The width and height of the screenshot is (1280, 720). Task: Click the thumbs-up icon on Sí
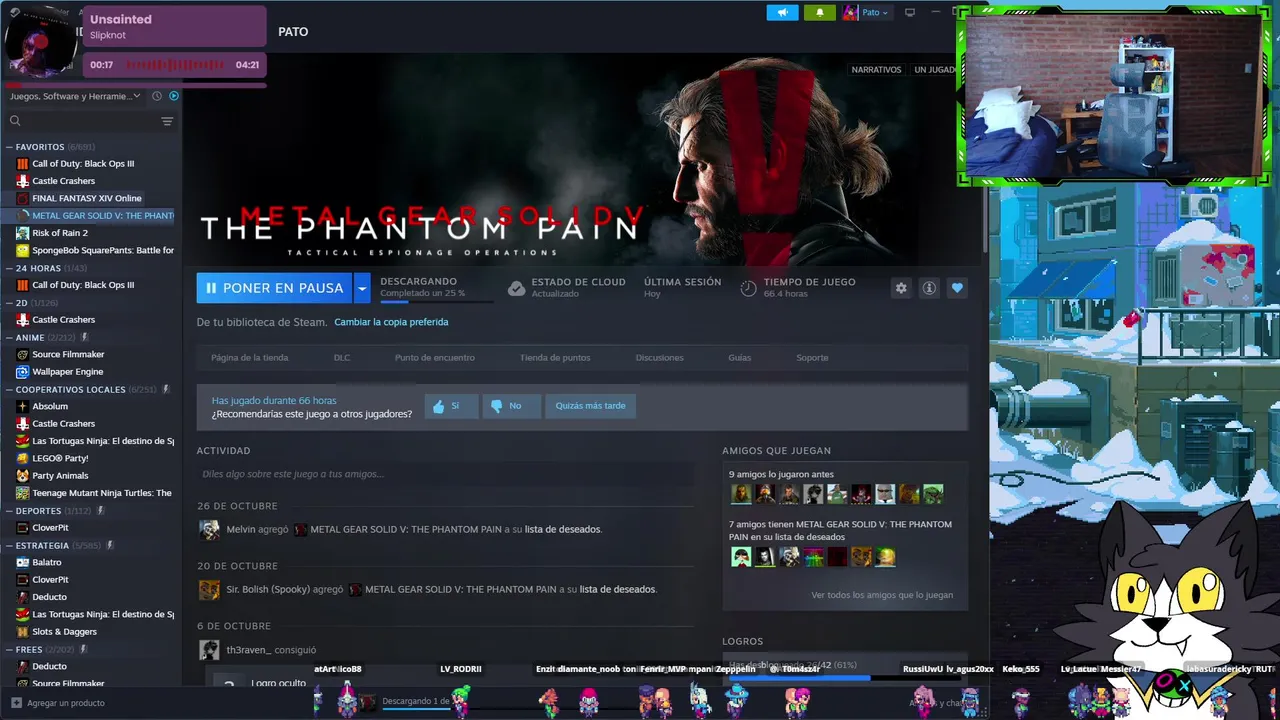point(437,406)
